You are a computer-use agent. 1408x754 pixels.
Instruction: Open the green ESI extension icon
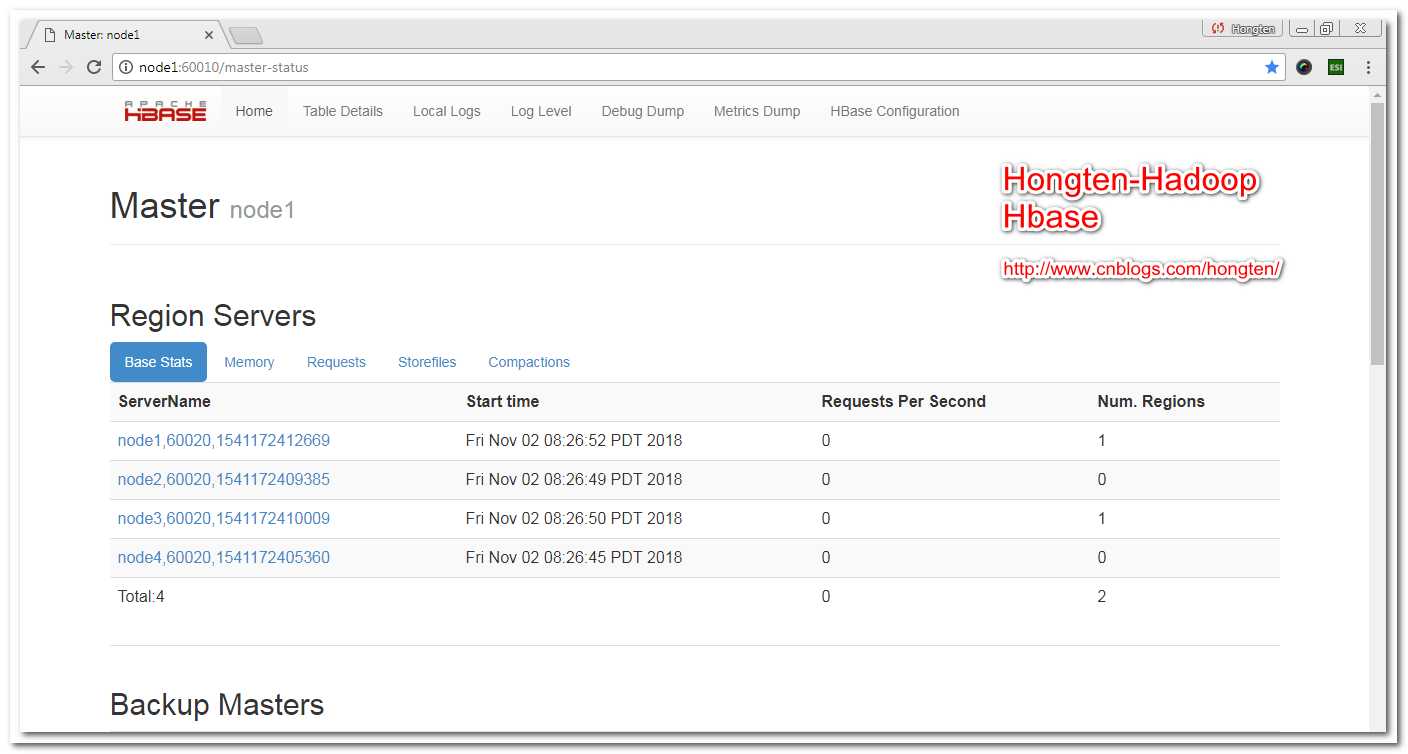point(1336,67)
